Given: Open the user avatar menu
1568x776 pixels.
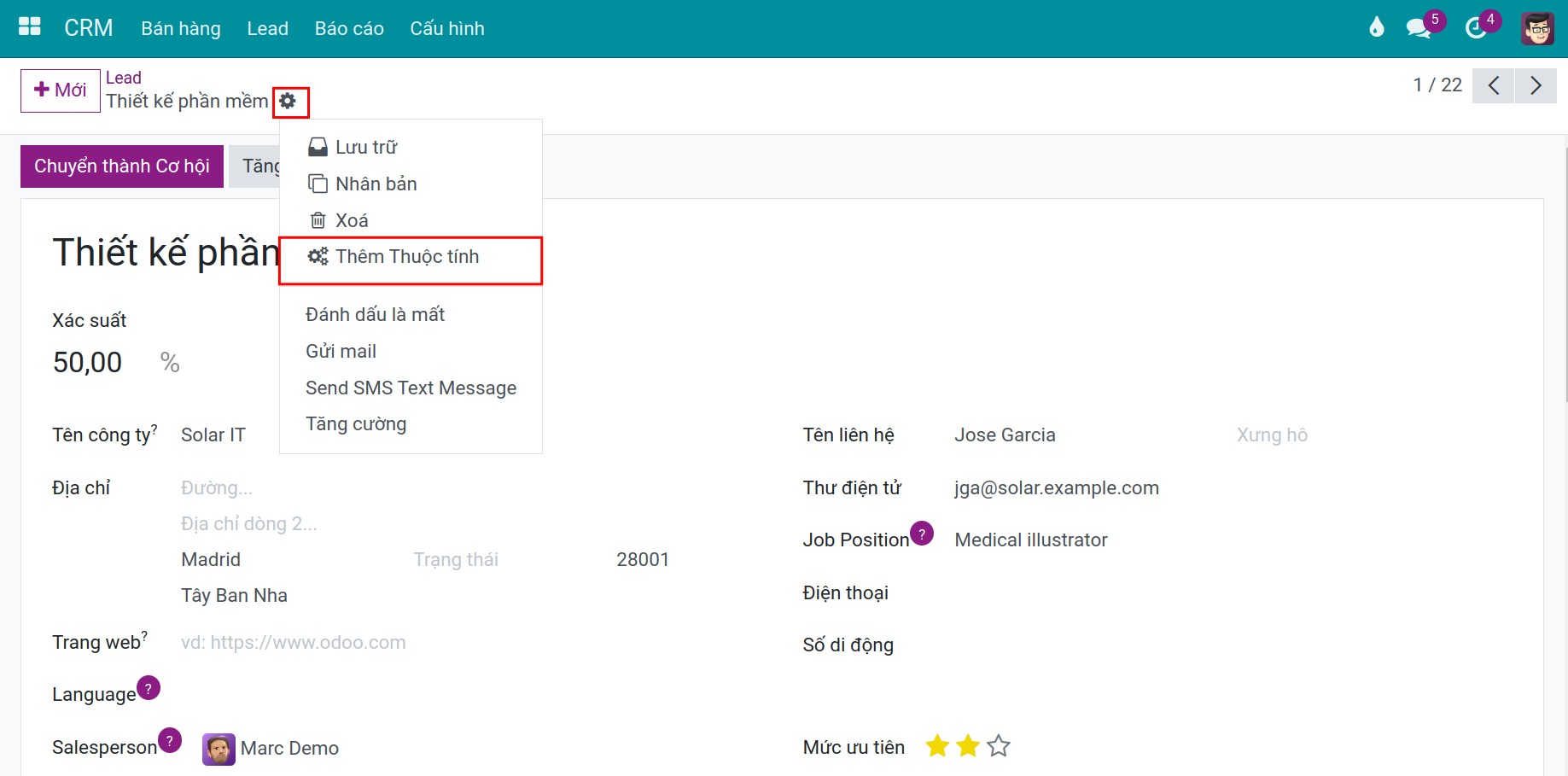Looking at the screenshot, I should pyautogui.click(x=1537, y=28).
